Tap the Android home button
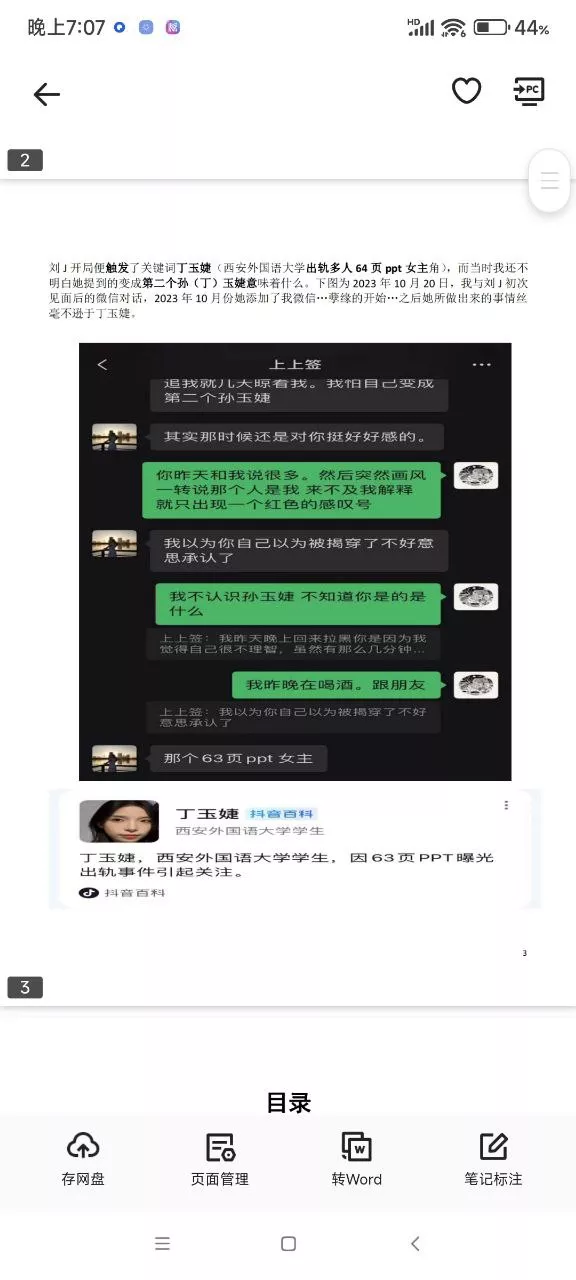 [x=288, y=1244]
